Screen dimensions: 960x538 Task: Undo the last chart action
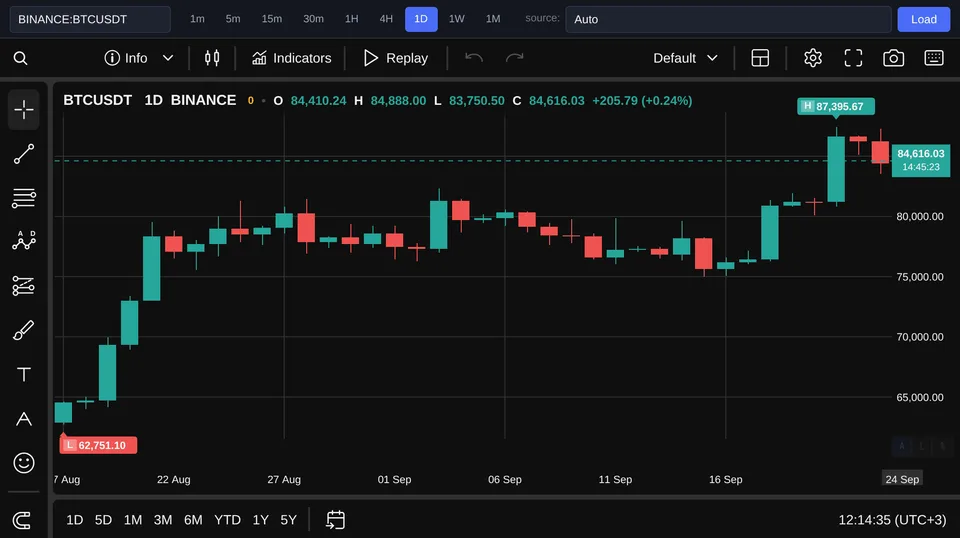(474, 58)
